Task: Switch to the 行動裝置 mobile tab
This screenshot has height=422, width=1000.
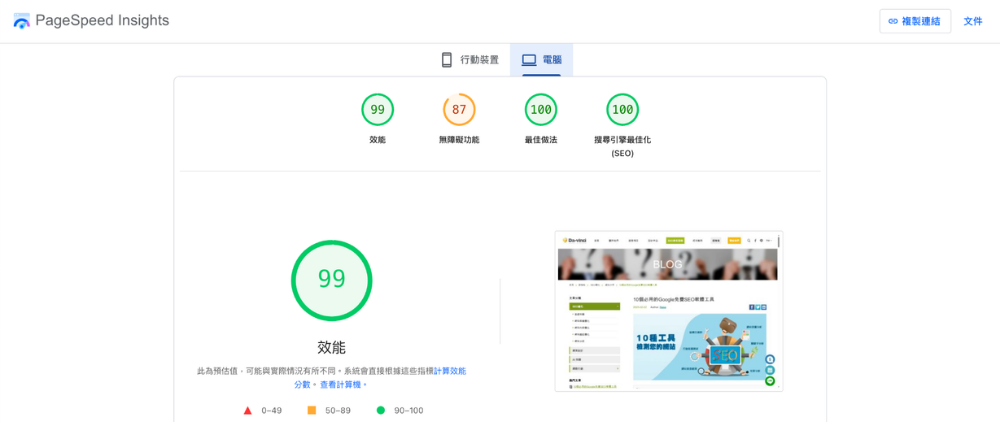Action: point(470,60)
